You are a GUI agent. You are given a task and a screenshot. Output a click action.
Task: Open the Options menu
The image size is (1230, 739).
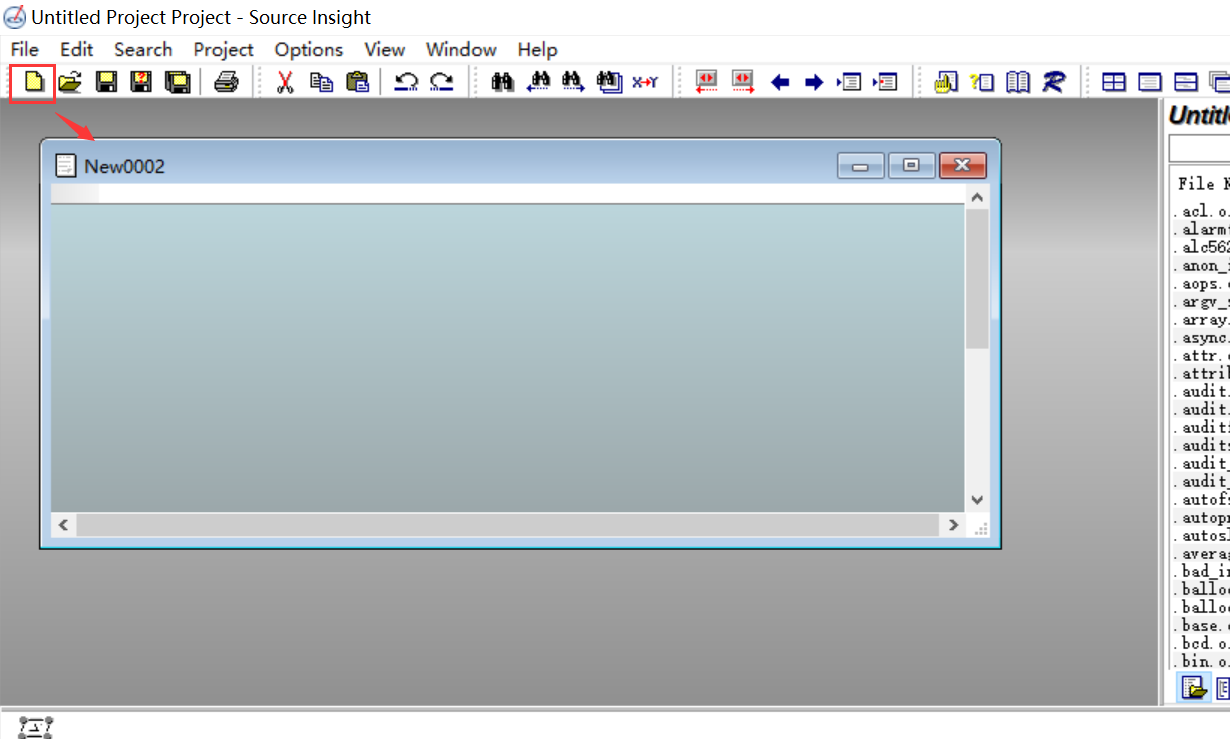tap(307, 49)
